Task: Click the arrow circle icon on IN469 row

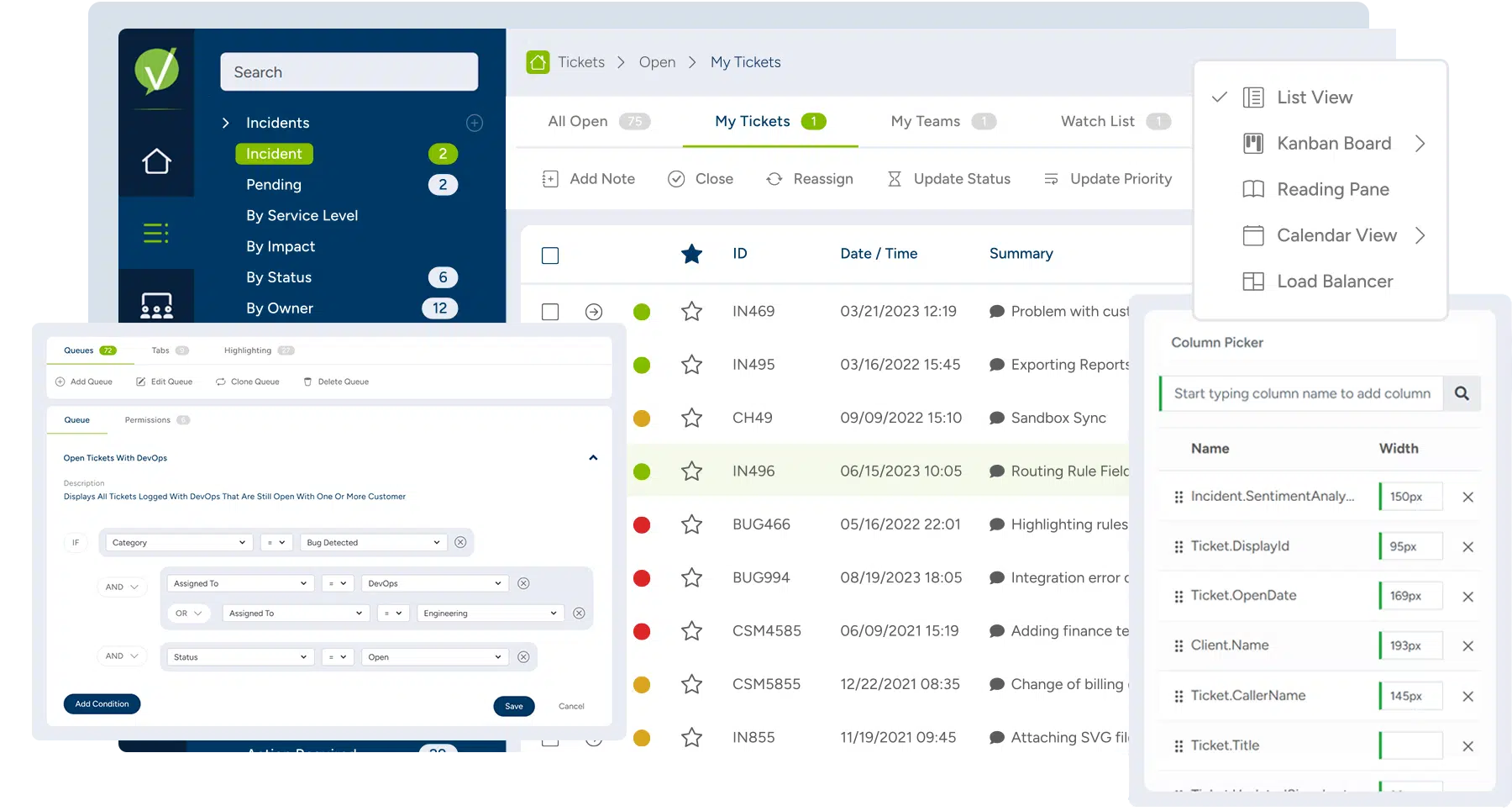Action: (594, 312)
